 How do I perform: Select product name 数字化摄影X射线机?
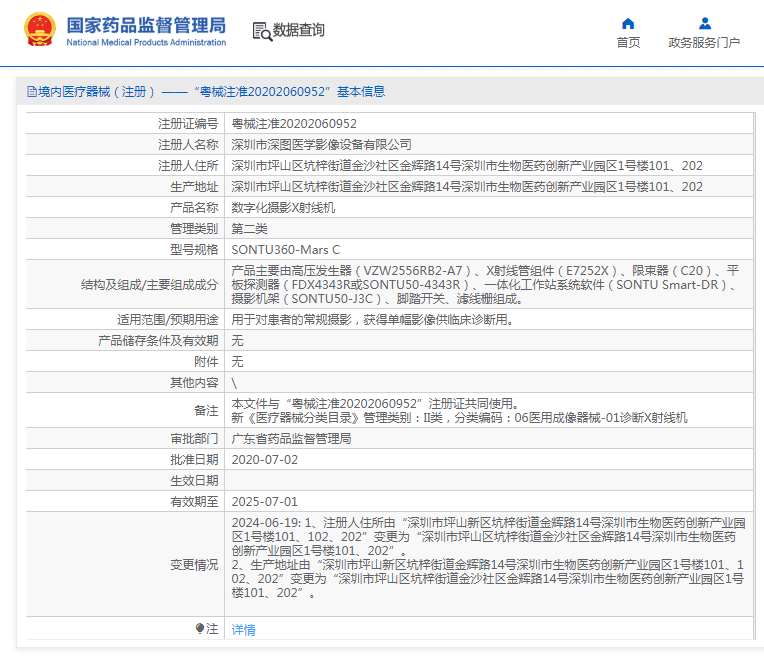[283, 208]
